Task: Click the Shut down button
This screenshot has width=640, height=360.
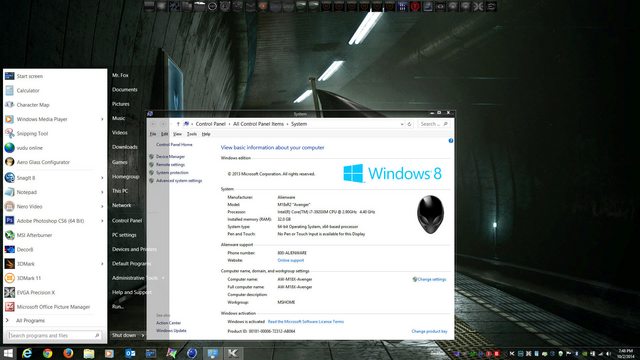Action: tap(124, 335)
